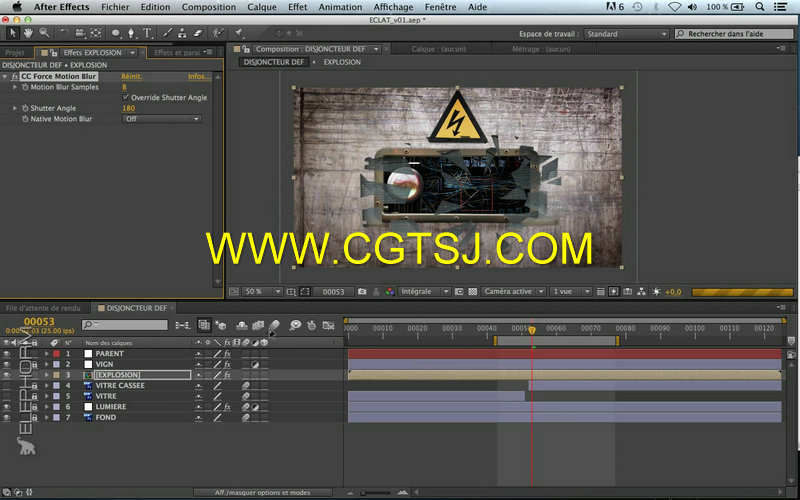This screenshot has height=500, width=800.
Task: Select the Pen tool
Action: 132,33
